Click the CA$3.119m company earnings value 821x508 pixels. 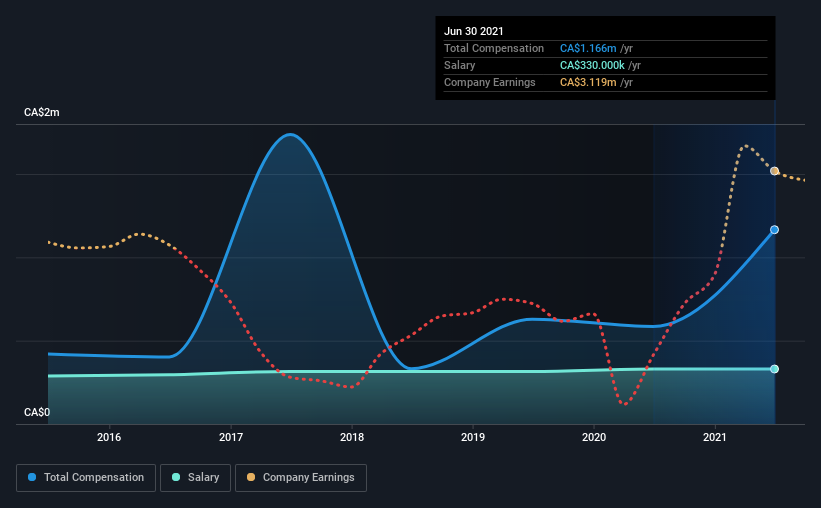coord(588,82)
